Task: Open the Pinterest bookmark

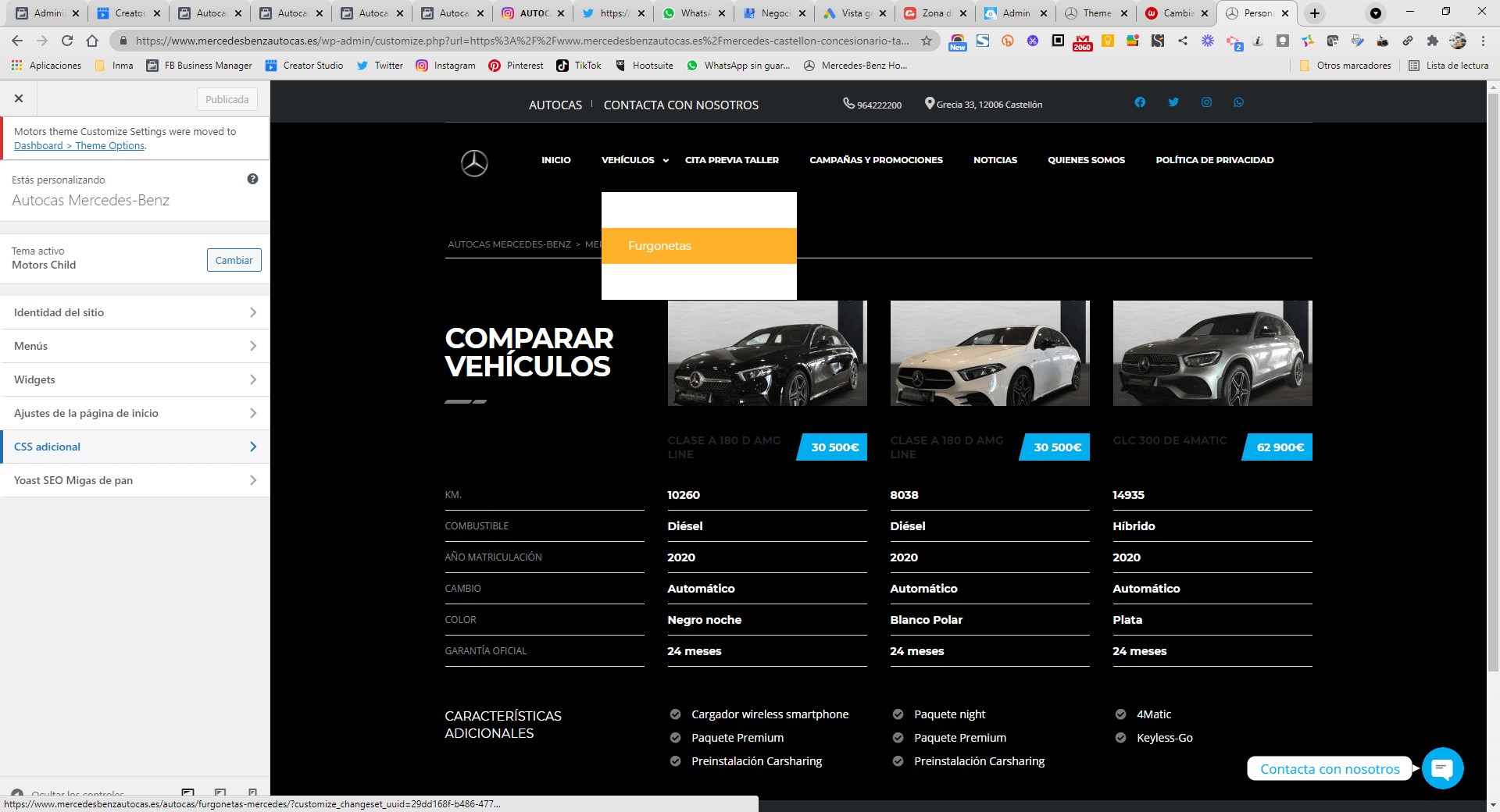Action: point(516,66)
